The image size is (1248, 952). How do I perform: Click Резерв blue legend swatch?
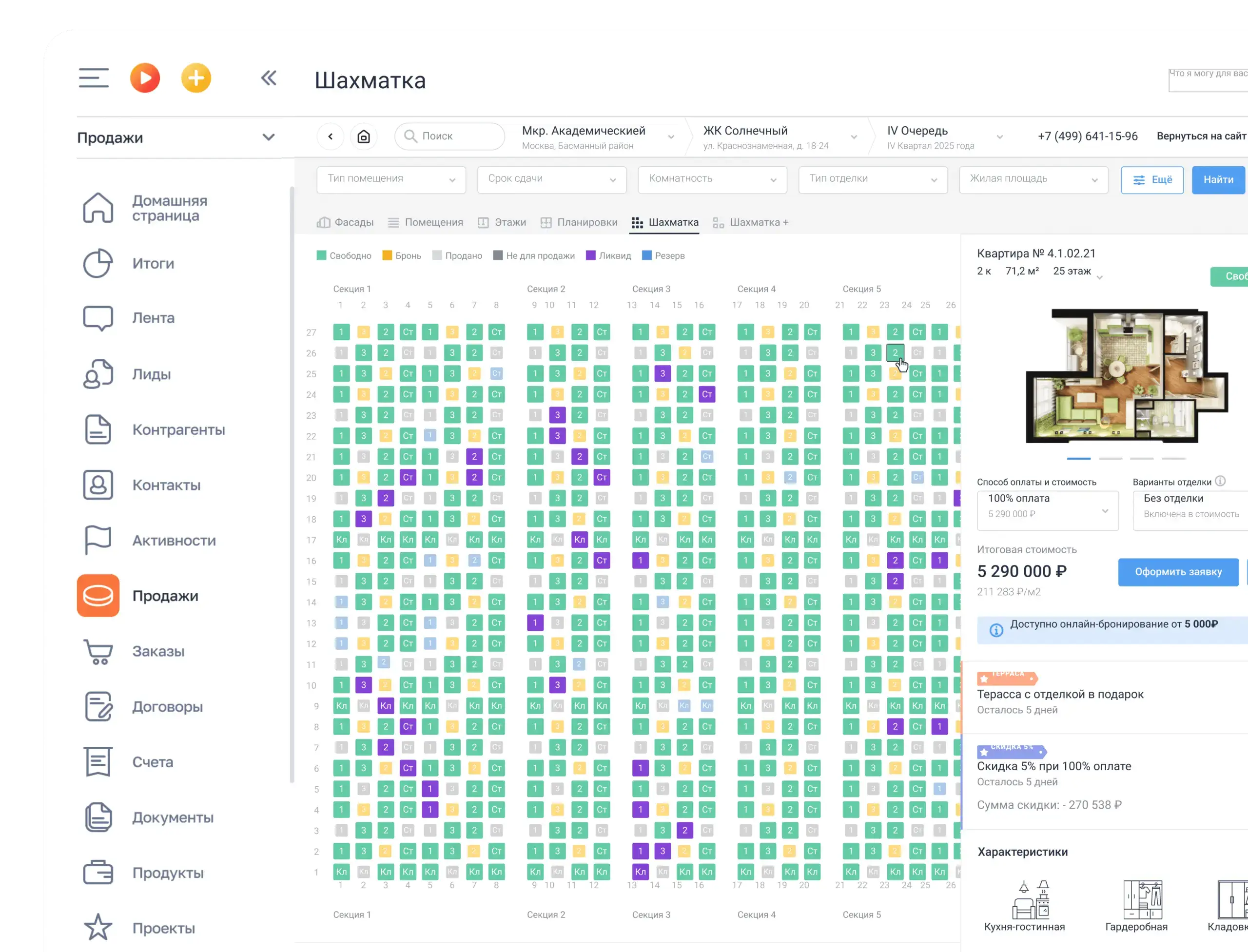point(647,255)
